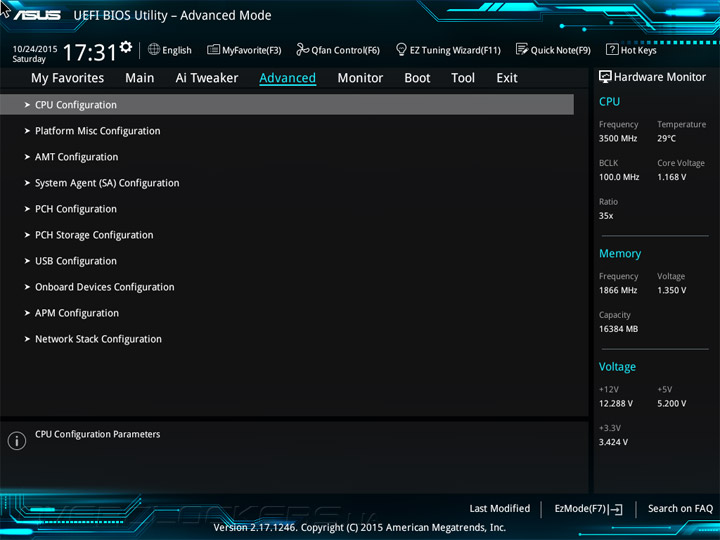Click the 5.200 V reading
This screenshot has height=540, width=720.
click(x=672, y=404)
